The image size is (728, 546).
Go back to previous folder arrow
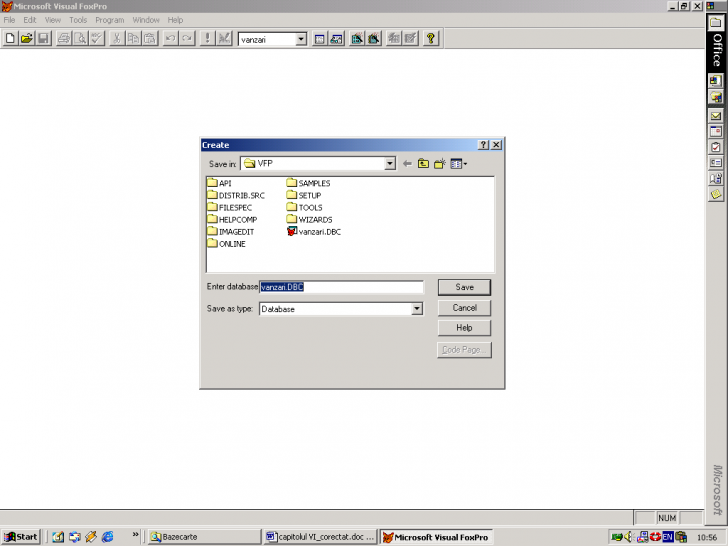click(407, 163)
